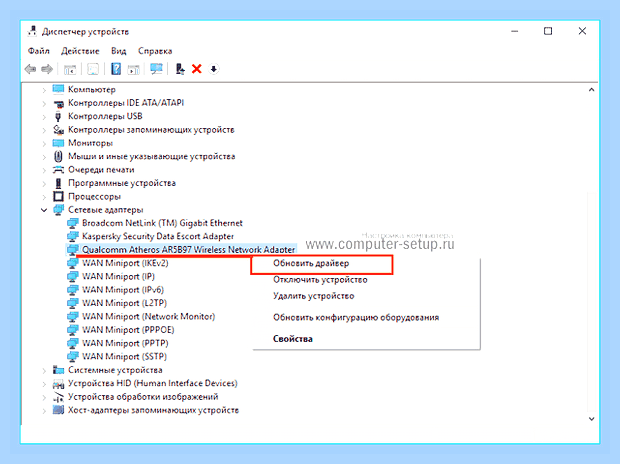
Task: Click the Хост-адаптеры запоминающих устройств icon
Action: tap(58, 410)
